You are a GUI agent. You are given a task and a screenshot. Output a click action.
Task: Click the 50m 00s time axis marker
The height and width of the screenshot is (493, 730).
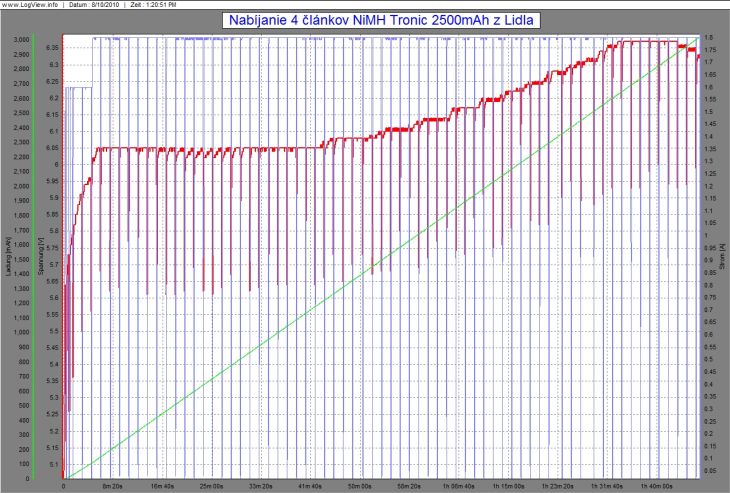point(360,485)
